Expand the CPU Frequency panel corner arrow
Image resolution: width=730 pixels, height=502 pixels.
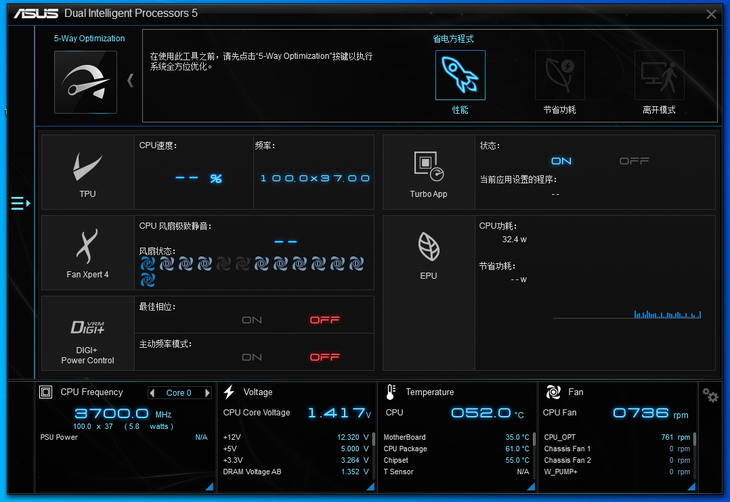pos(210,487)
